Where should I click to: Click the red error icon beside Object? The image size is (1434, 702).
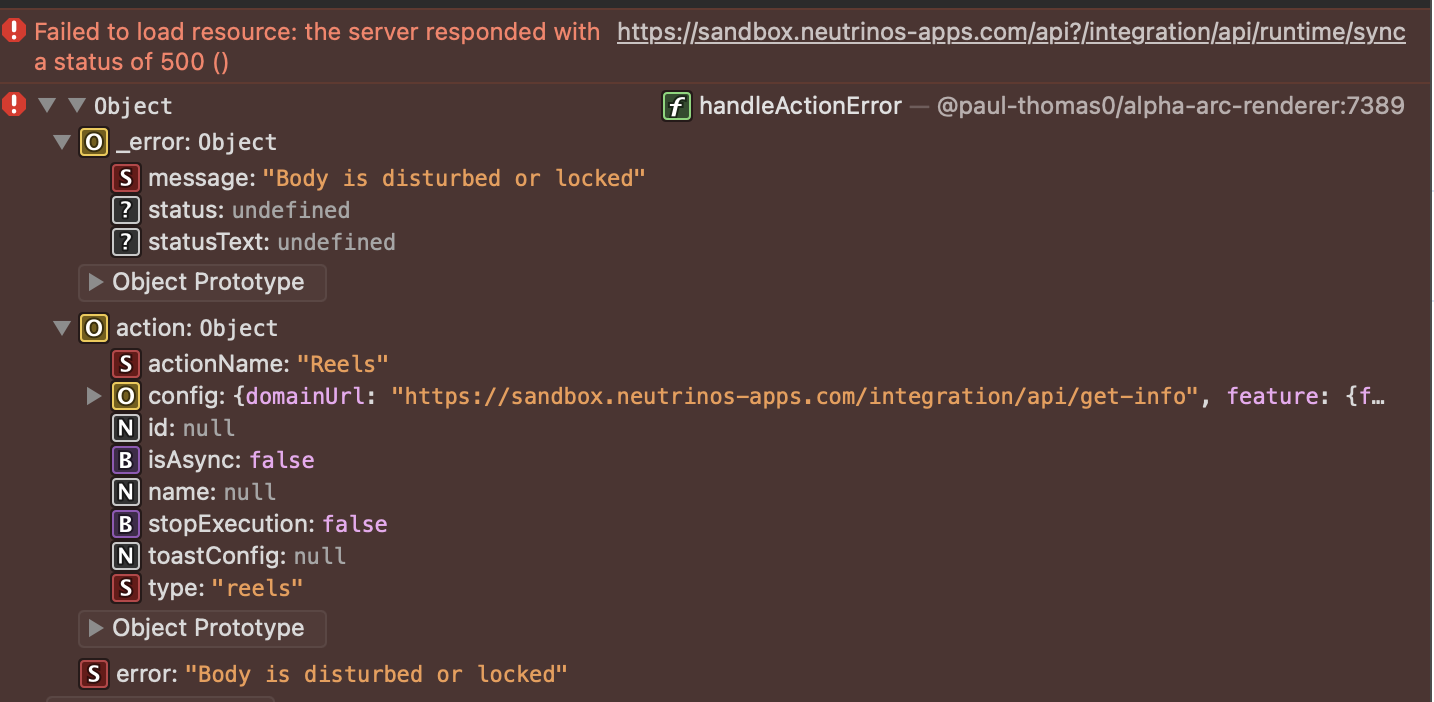click(14, 104)
